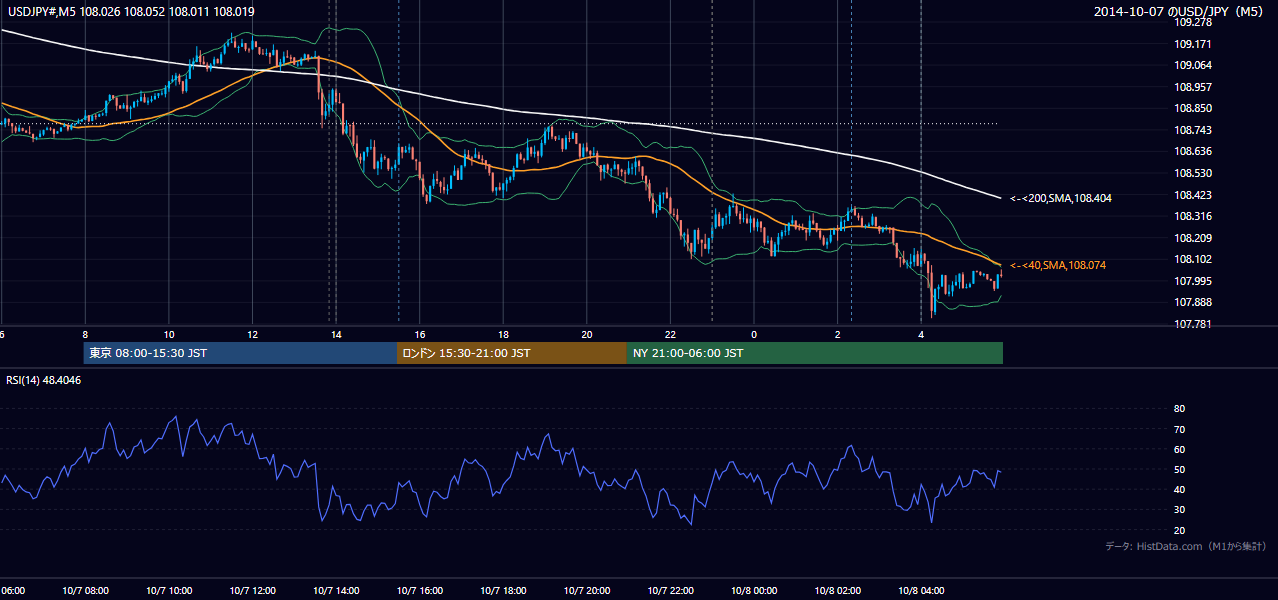Click RSI scale value 80
The height and width of the screenshot is (600, 1278).
(1179, 409)
